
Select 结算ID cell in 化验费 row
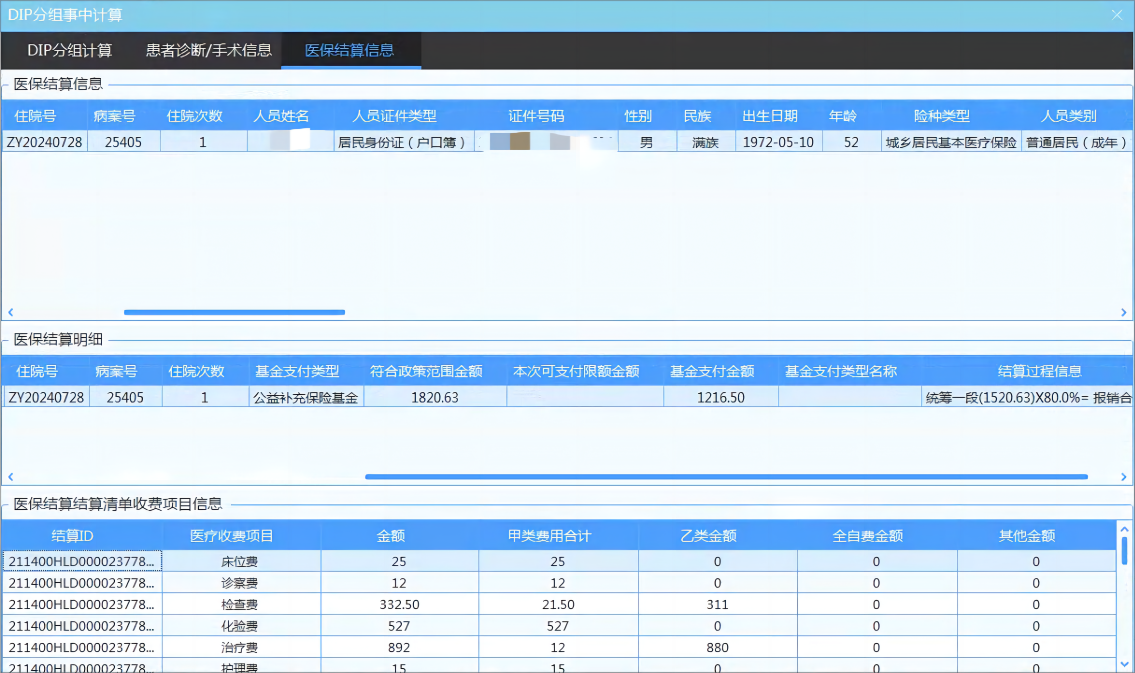tap(82, 626)
